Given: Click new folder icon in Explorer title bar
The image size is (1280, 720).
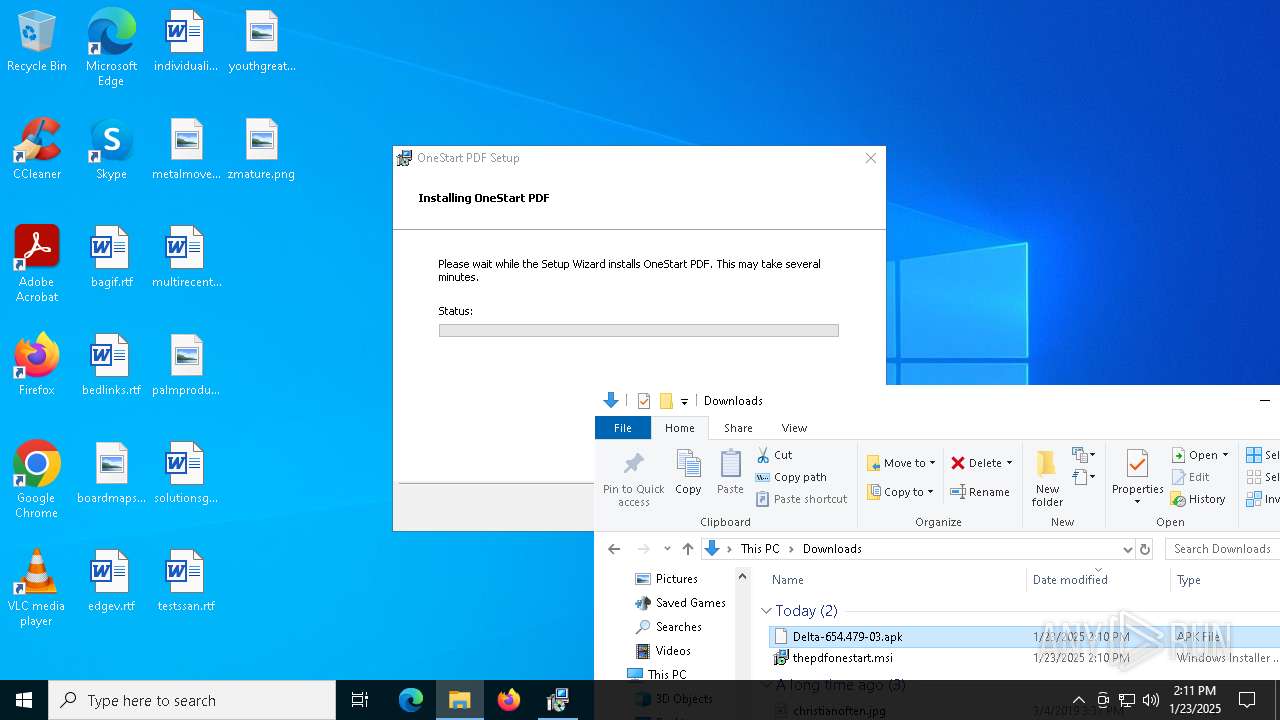Looking at the screenshot, I should click(666, 401).
